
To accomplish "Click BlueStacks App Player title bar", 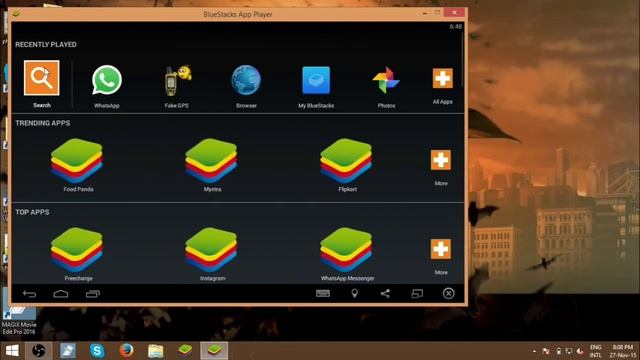I will [x=238, y=14].
